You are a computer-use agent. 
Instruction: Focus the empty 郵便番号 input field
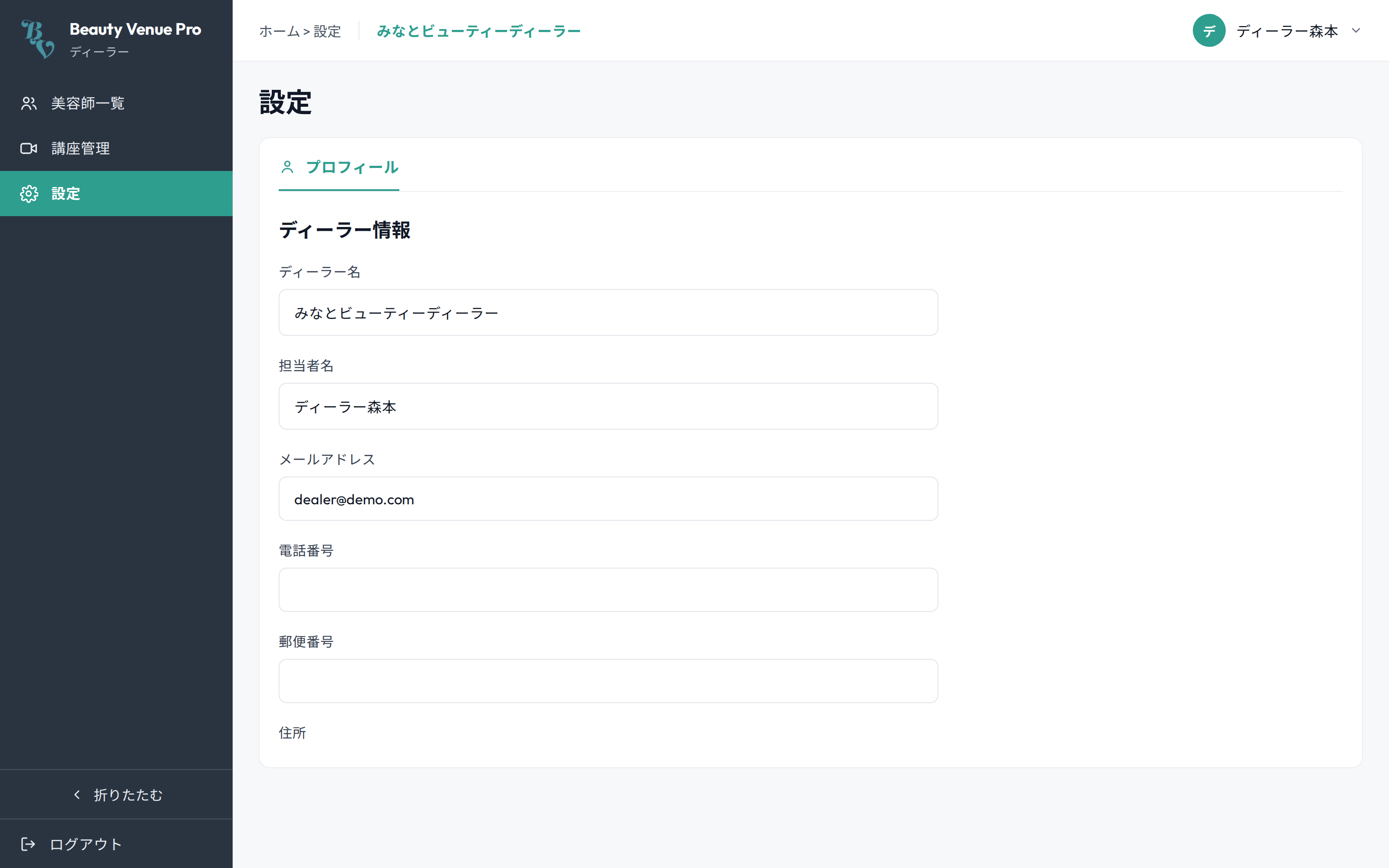(x=609, y=681)
